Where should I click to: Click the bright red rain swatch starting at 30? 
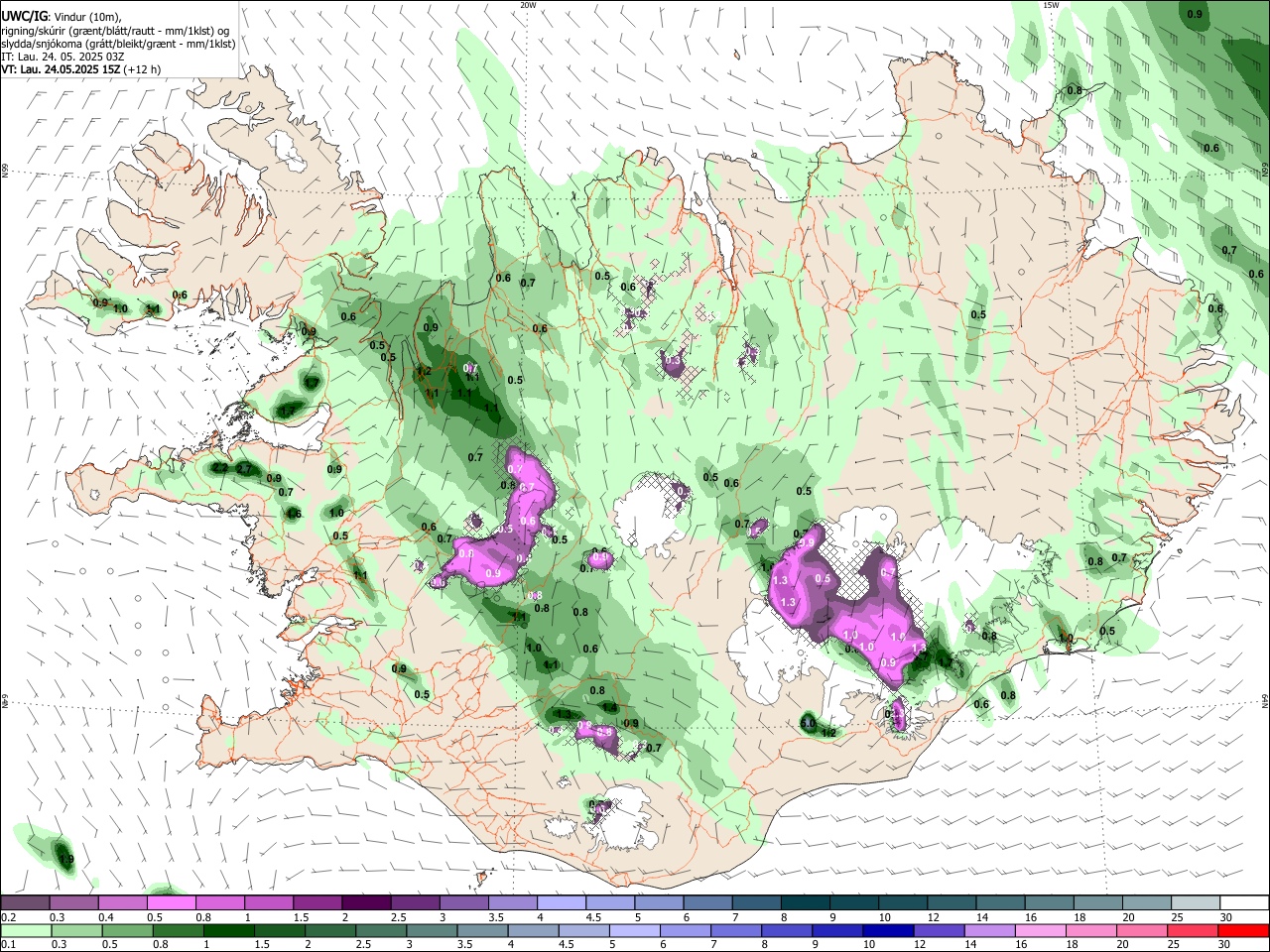(x=1244, y=930)
